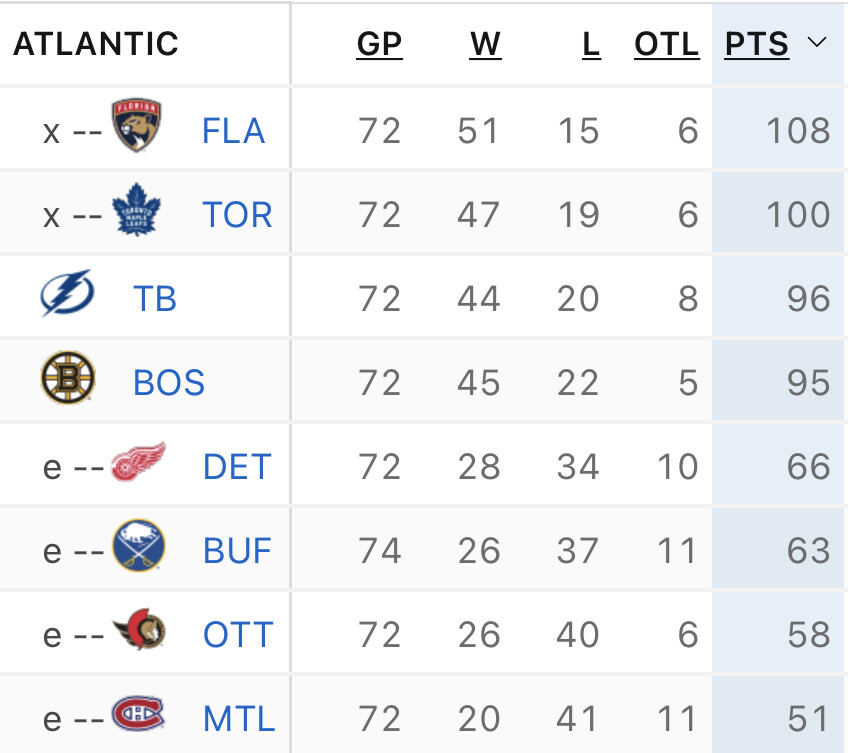
Task: Click the Tampa Bay Lightning logo
Action: point(67,296)
